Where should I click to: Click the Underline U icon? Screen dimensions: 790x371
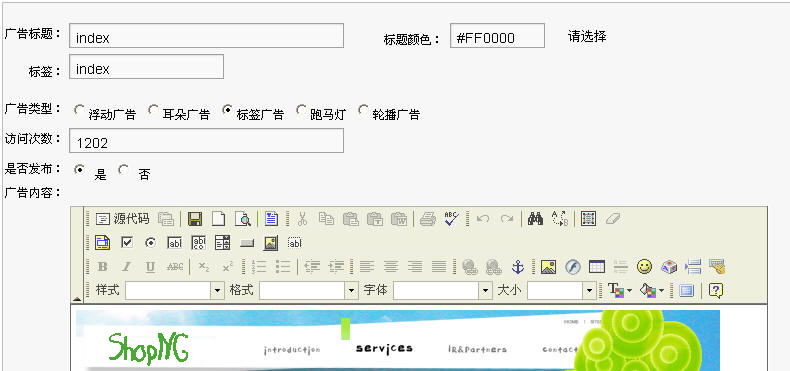pos(150,267)
